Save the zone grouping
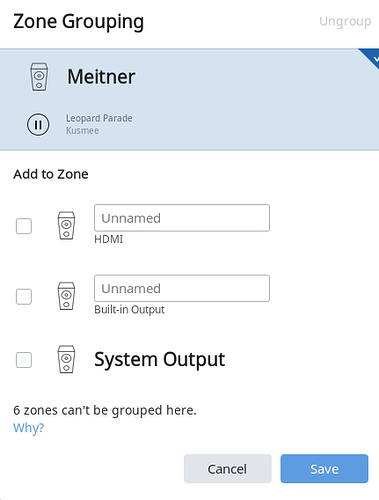The image size is (379, 500). coord(324,469)
